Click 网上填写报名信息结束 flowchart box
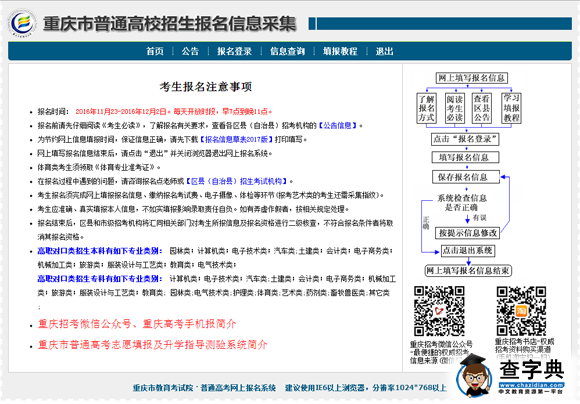The width and height of the screenshot is (580, 404). pos(468,270)
